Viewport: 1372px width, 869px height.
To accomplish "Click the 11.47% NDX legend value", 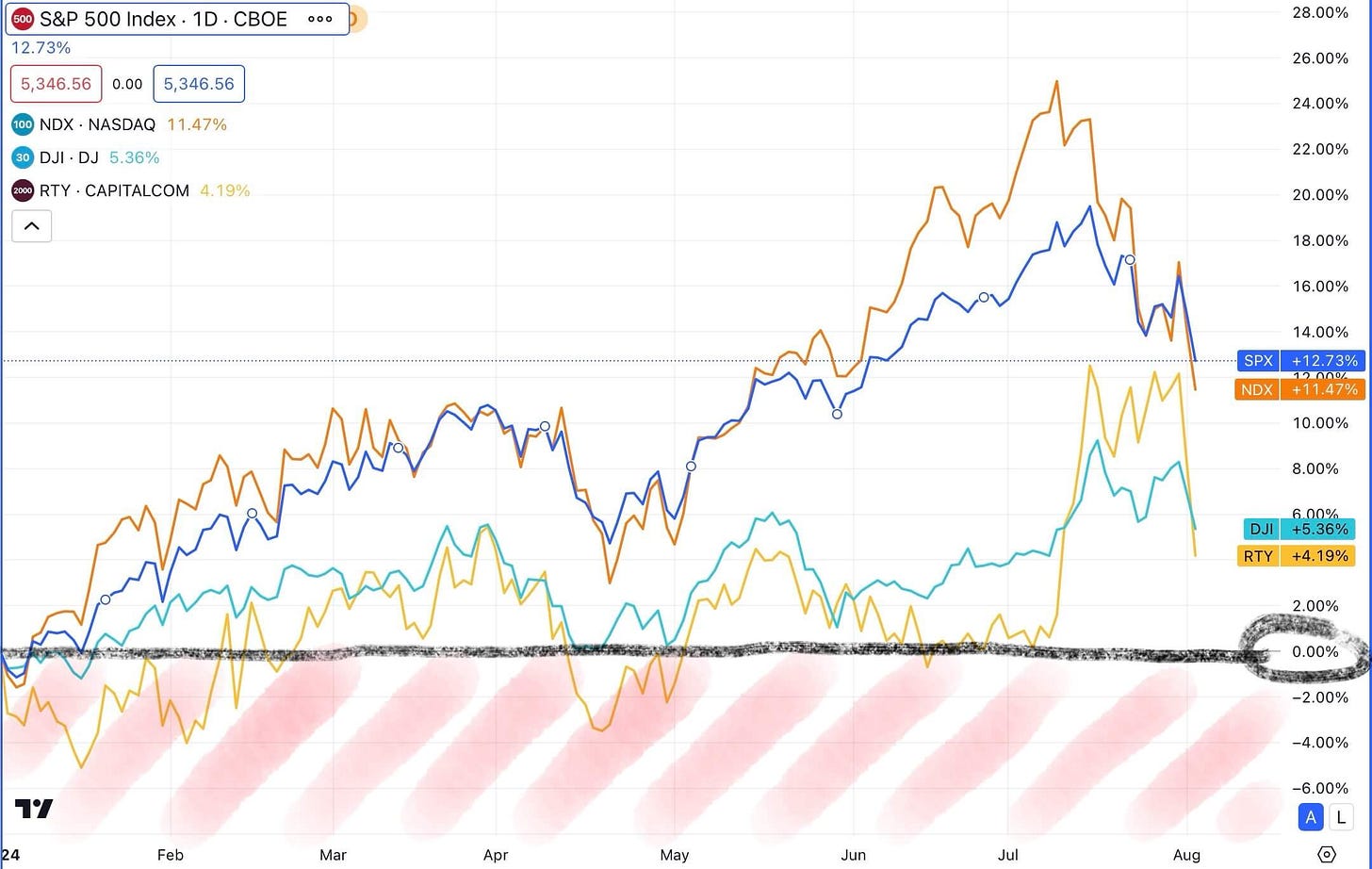I will 197,124.
